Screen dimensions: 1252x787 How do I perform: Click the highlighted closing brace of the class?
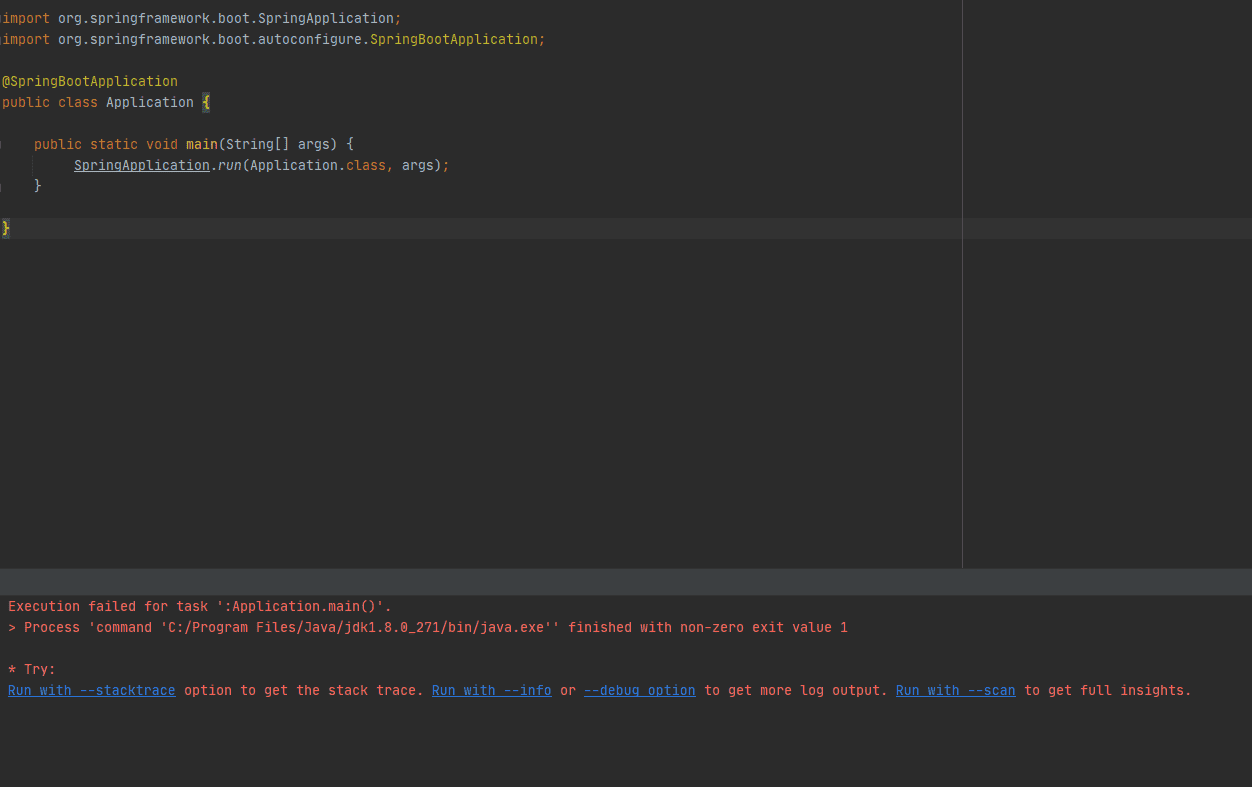click(x=6, y=228)
